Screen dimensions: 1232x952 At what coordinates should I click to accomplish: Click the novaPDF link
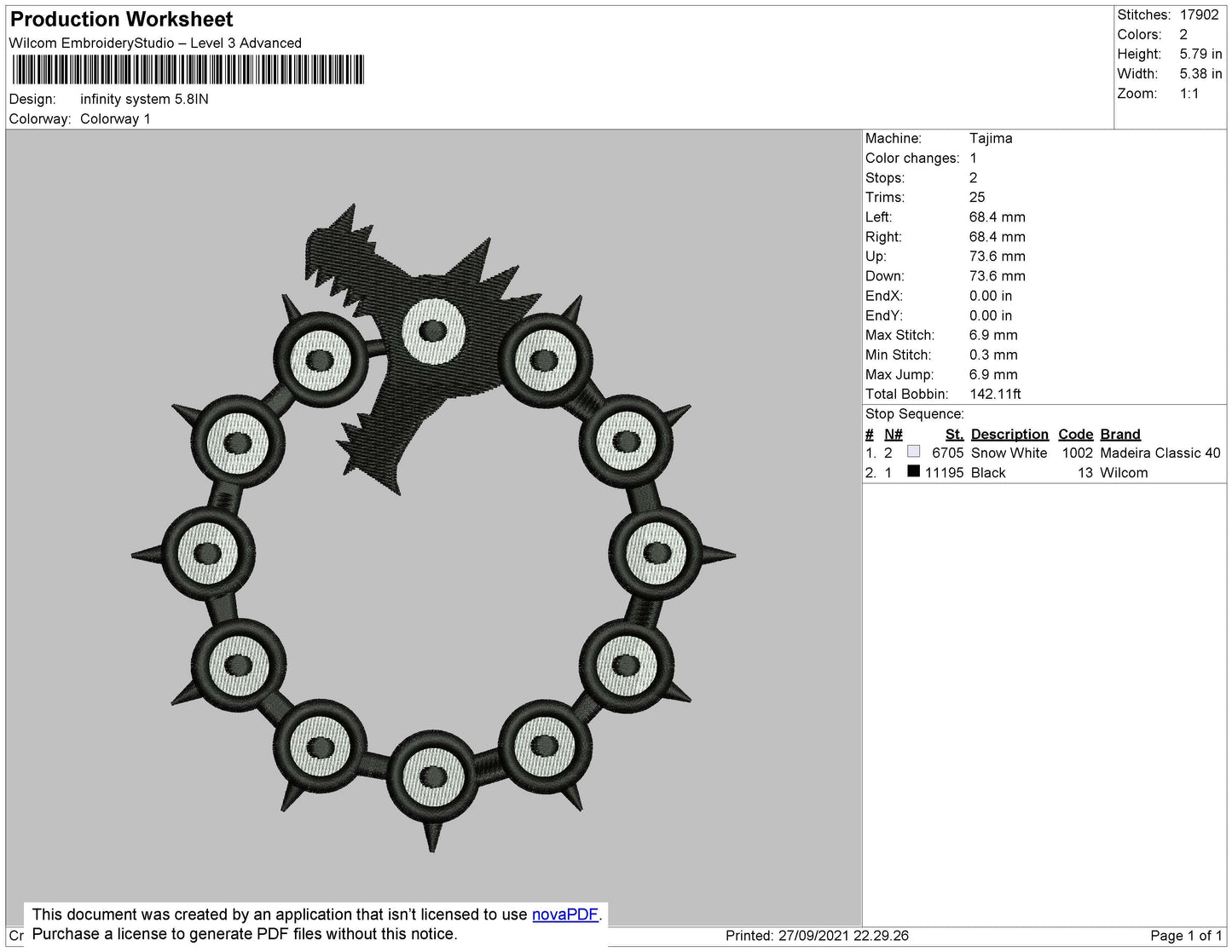[x=565, y=914]
